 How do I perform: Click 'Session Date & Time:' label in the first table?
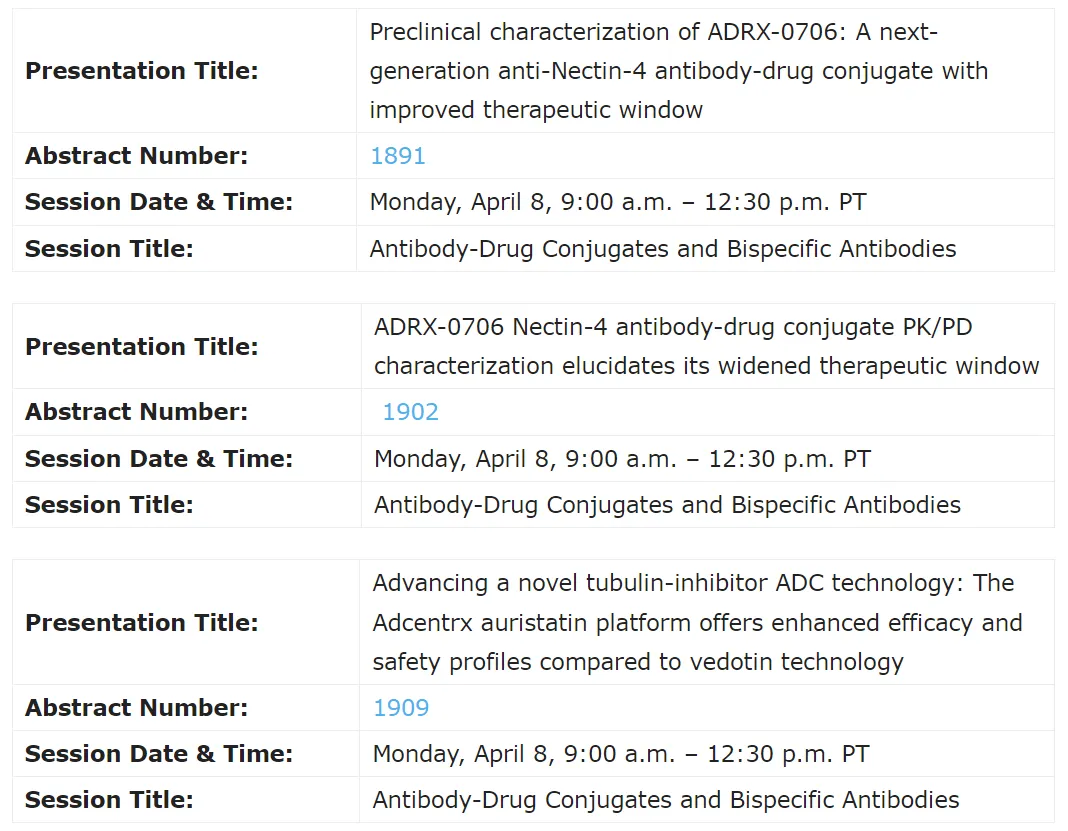158,202
